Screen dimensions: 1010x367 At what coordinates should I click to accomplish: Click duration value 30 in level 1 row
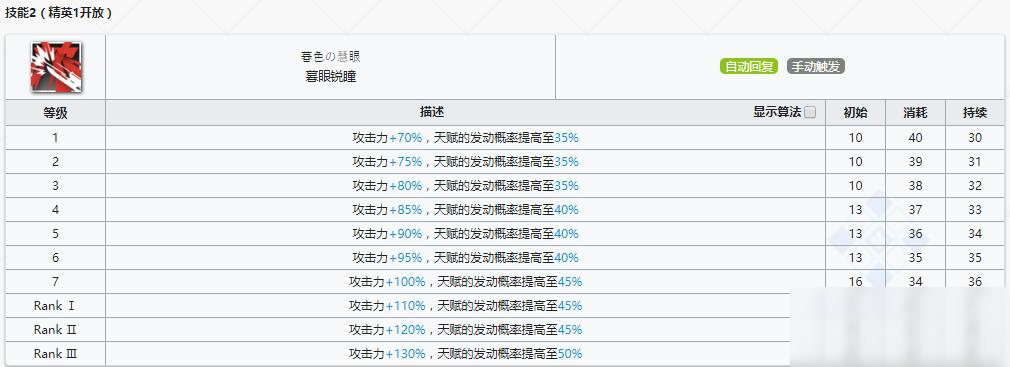tap(975, 138)
